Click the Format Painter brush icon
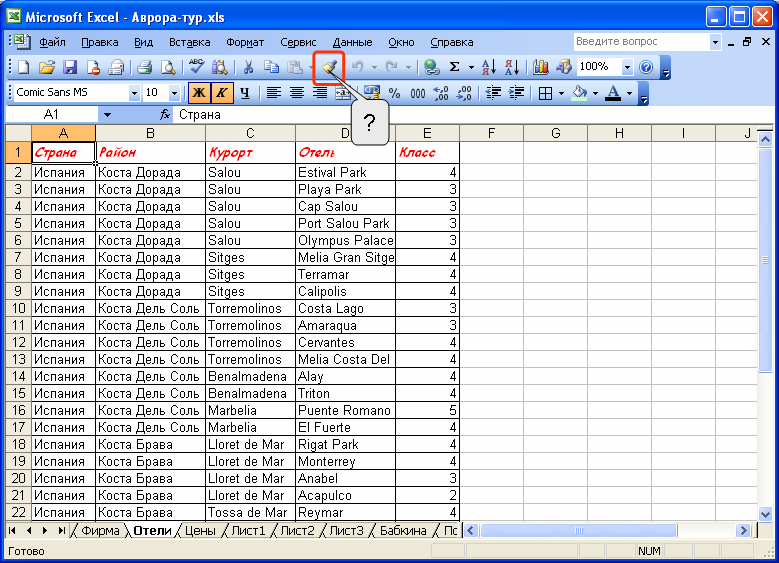The image size is (779, 563). (328, 67)
